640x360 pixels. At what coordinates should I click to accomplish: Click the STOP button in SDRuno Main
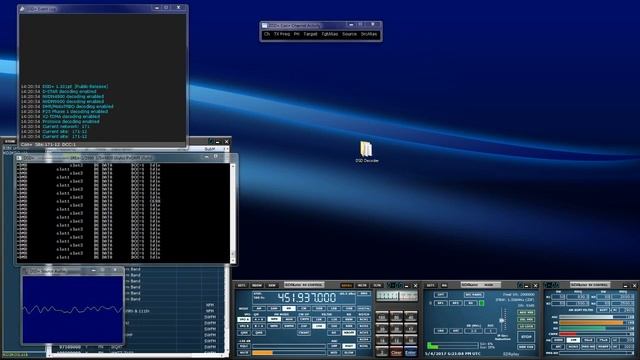(526, 337)
